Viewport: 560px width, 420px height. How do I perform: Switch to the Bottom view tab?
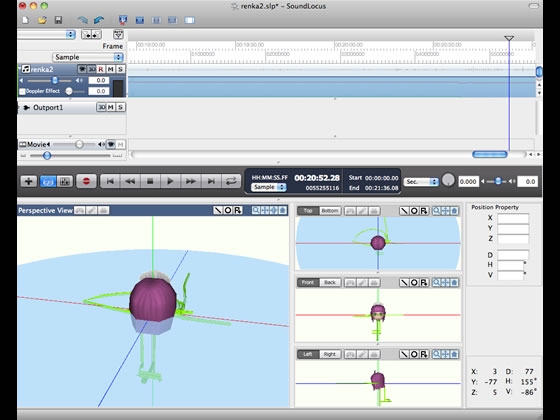pyautogui.click(x=330, y=211)
